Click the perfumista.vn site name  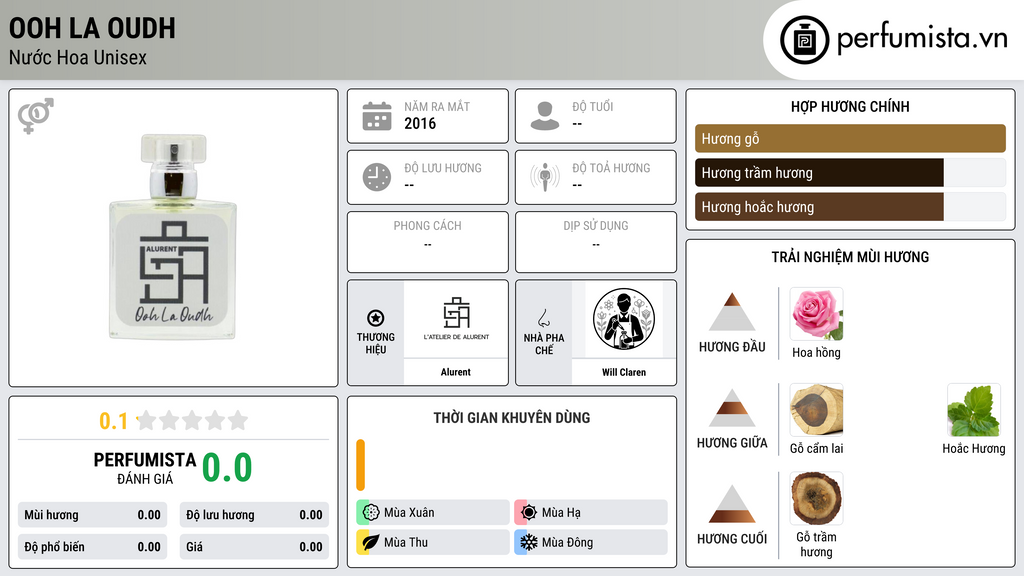point(922,38)
